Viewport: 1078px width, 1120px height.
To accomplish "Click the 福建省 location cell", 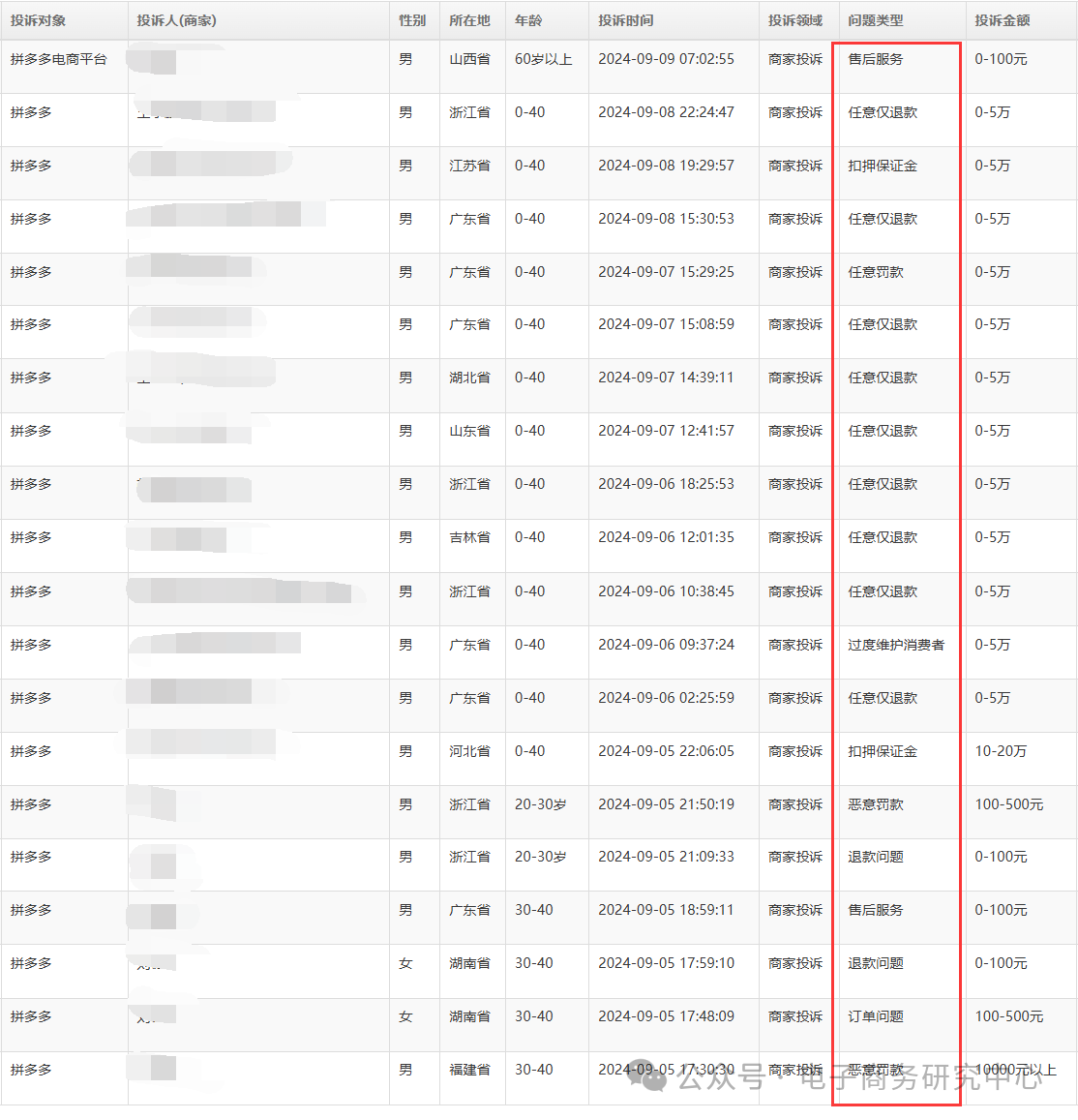I will tap(469, 1070).
